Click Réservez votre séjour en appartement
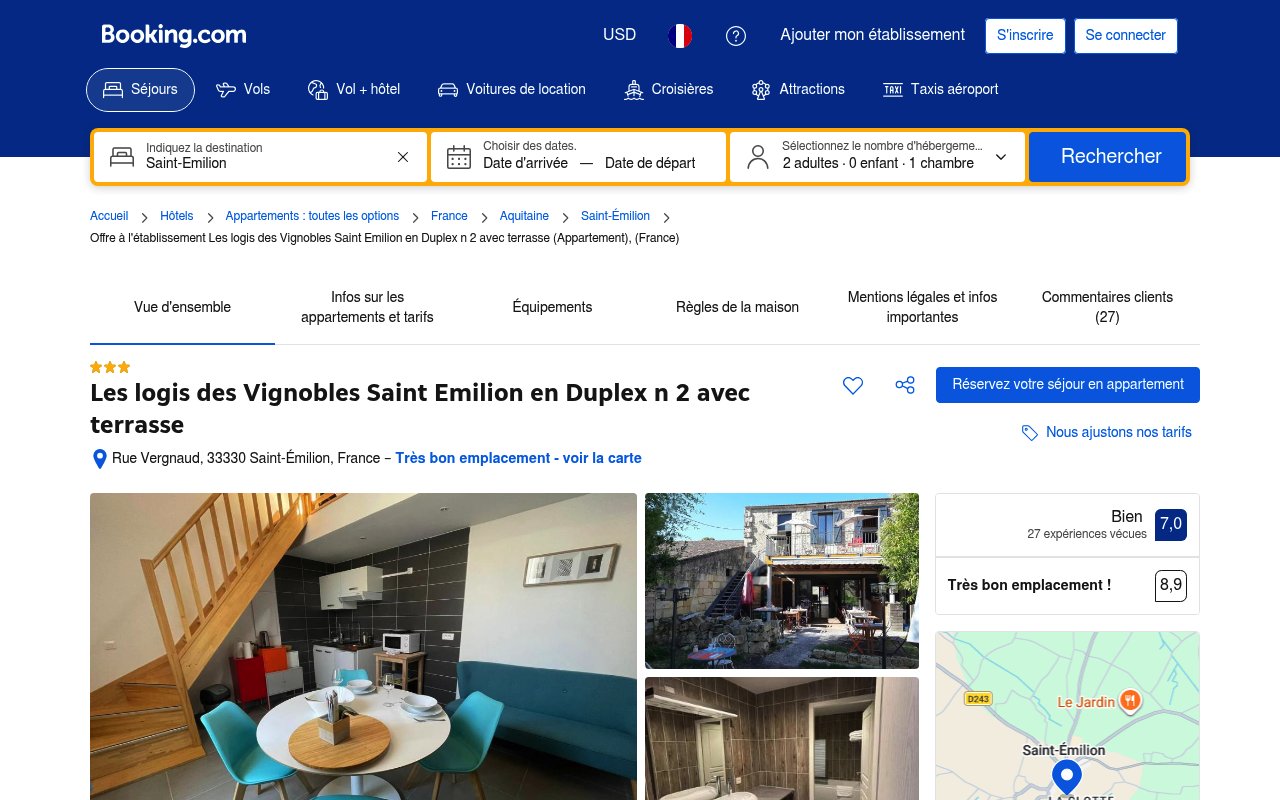The width and height of the screenshot is (1280, 800). [1068, 385]
